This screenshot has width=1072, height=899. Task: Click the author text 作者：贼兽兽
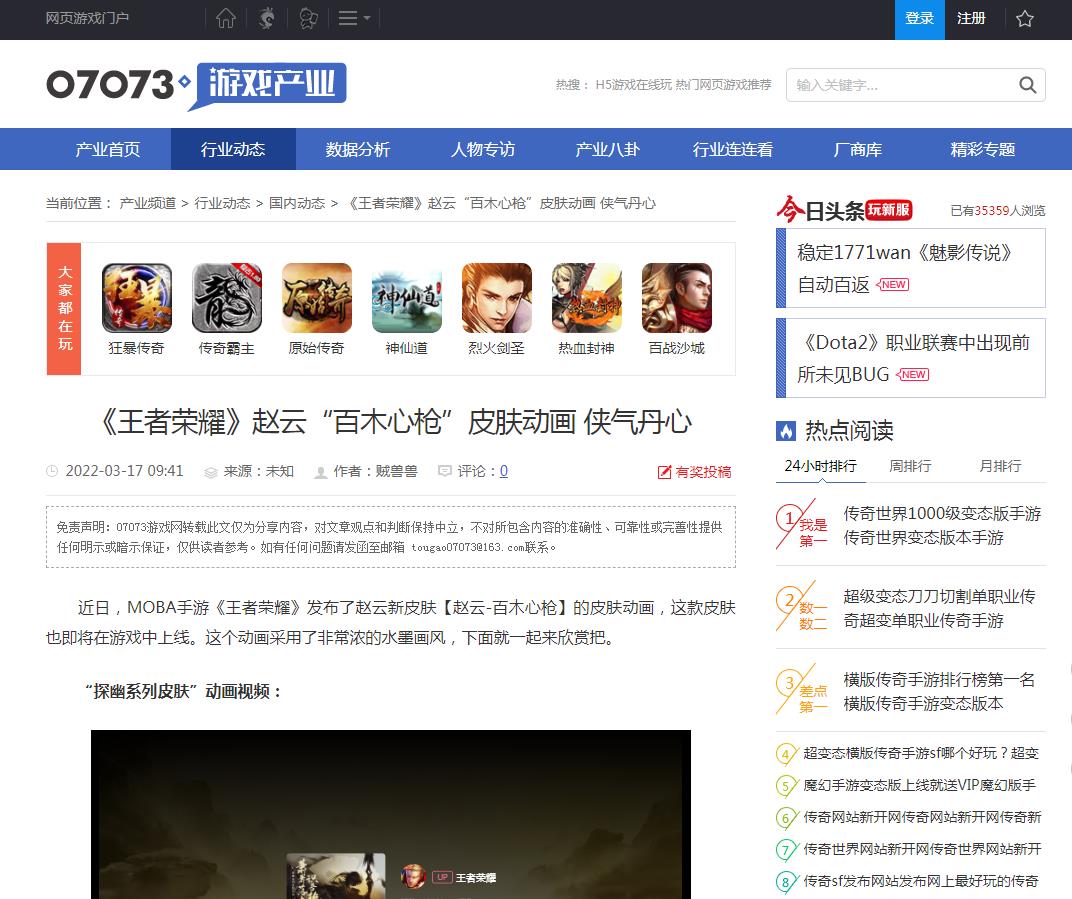[x=375, y=471]
